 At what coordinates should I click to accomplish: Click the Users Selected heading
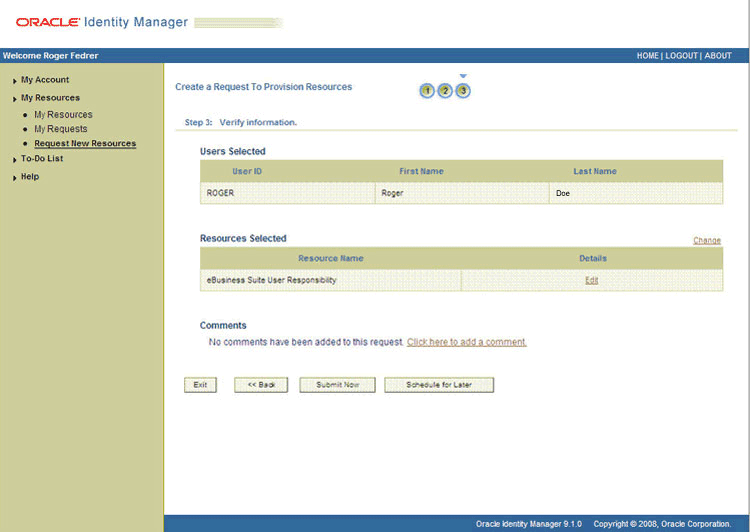coord(232,152)
